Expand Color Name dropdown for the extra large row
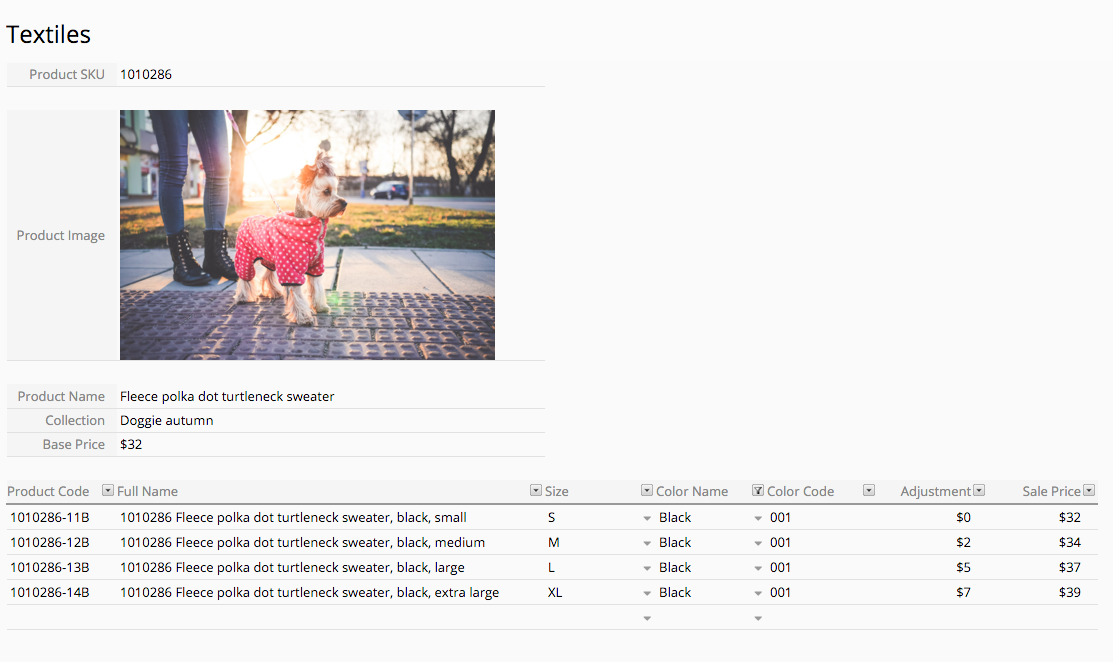Screen dimensions: 1113x662 (758, 593)
